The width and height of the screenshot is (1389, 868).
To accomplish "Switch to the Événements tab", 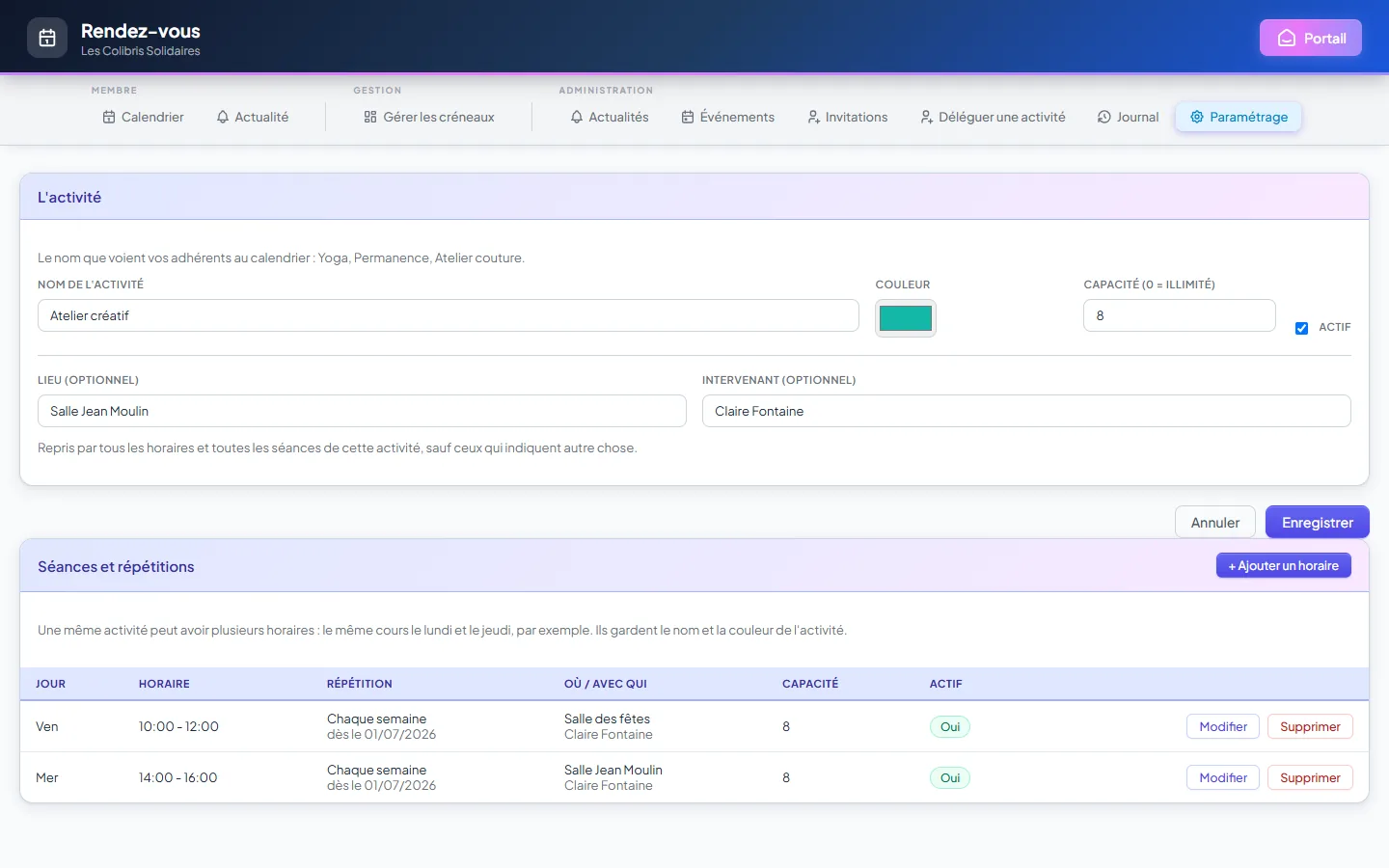I will pyautogui.click(x=728, y=117).
